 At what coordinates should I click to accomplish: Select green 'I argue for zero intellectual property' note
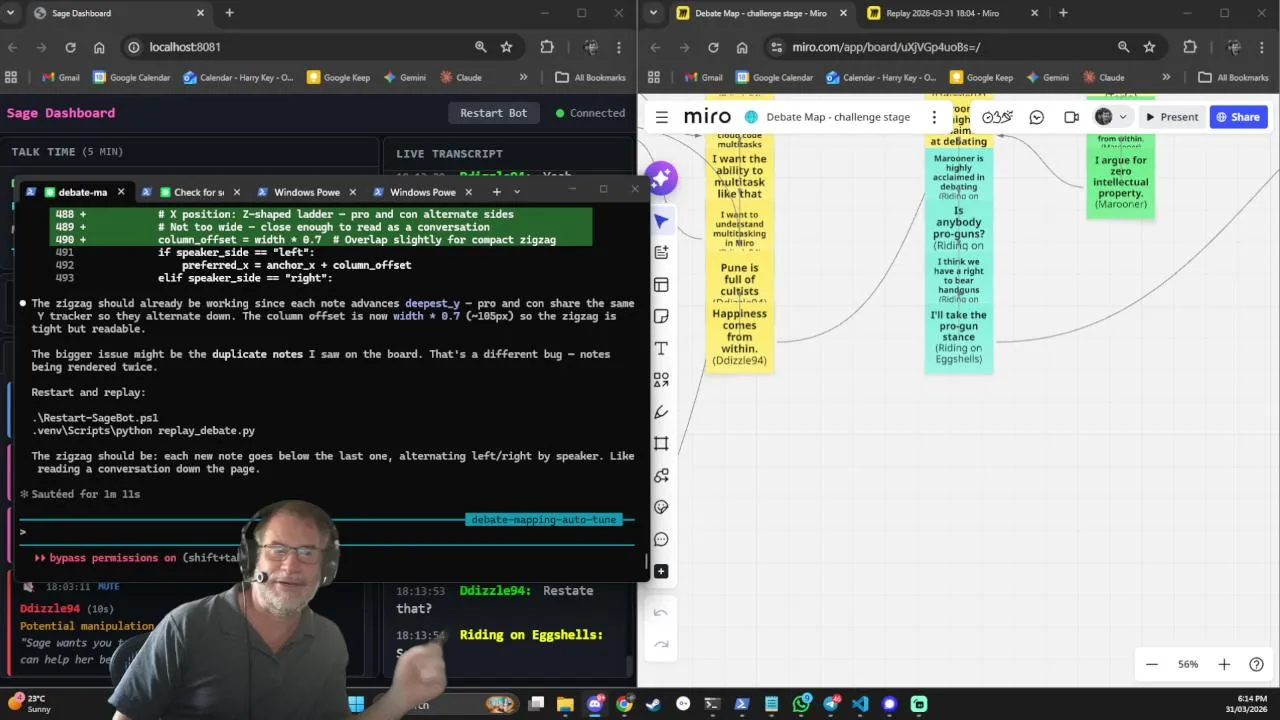pyautogui.click(x=1120, y=182)
